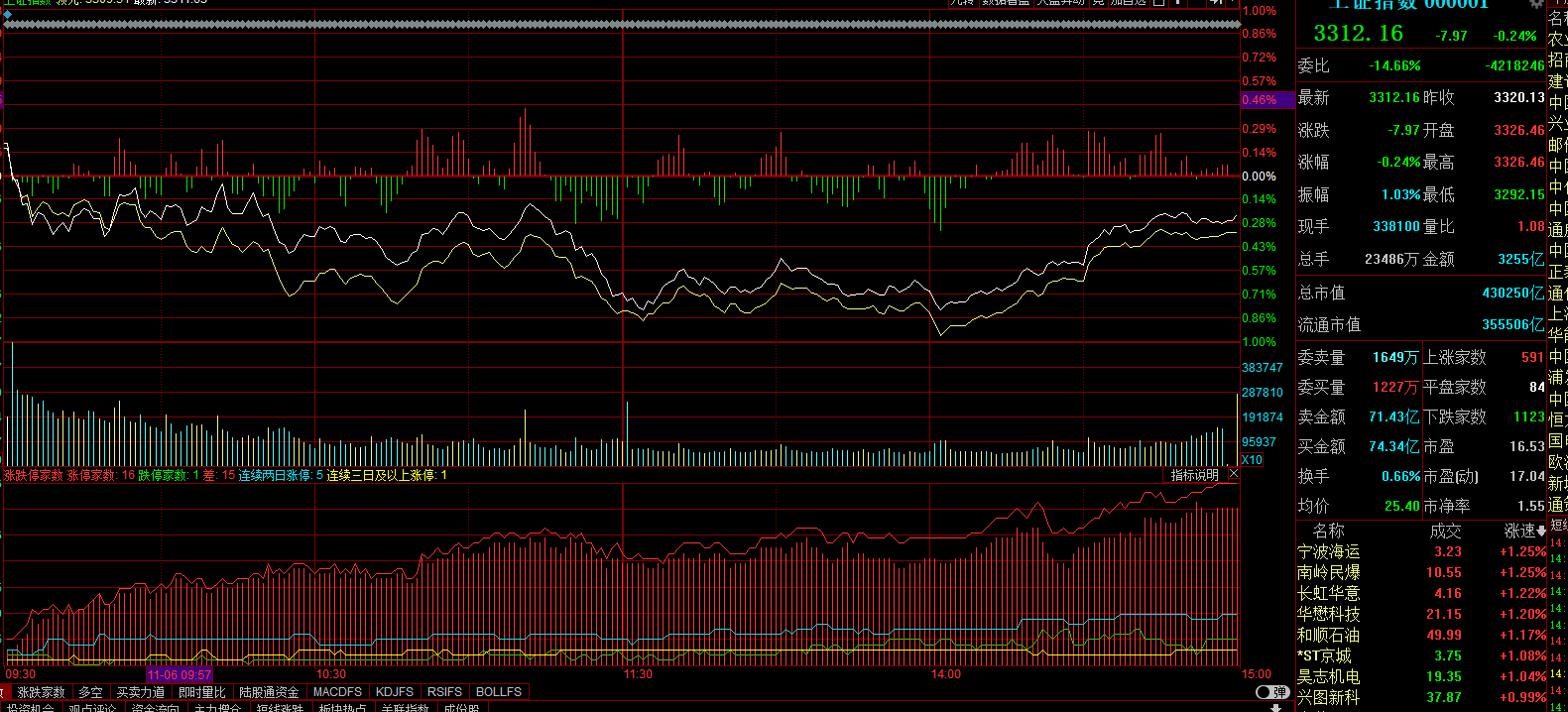Click the 市净率 value 1.55
This screenshot has width=1568, height=712.
click(x=1531, y=506)
